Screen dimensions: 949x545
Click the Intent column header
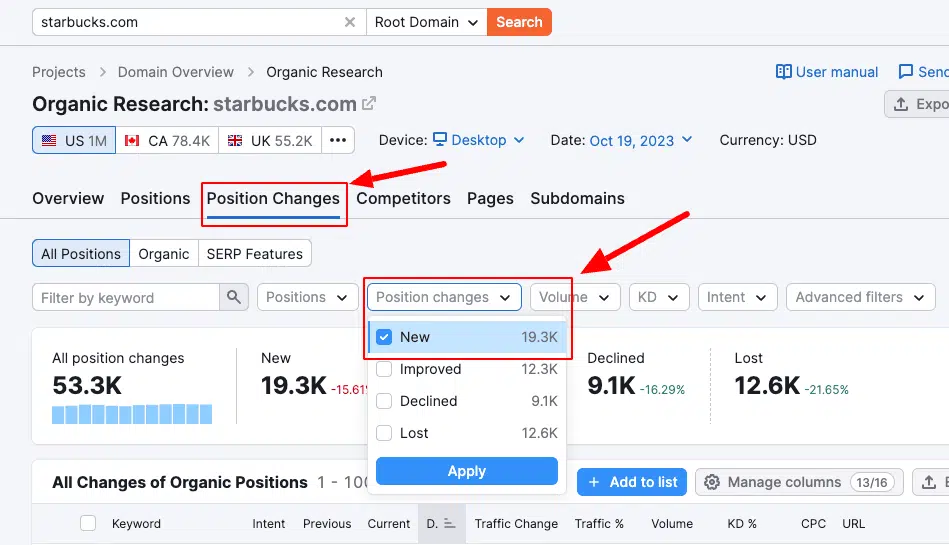coord(269,524)
